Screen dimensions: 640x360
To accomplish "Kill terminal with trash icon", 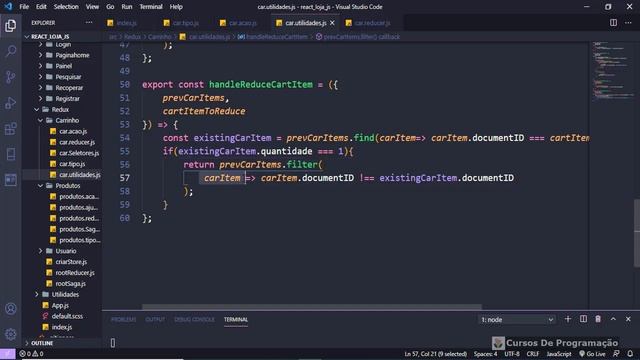I will (x=598, y=319).
